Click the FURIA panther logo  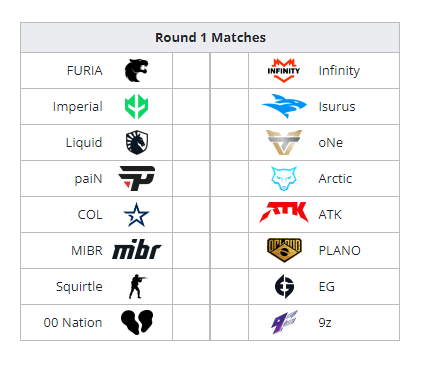136,70
